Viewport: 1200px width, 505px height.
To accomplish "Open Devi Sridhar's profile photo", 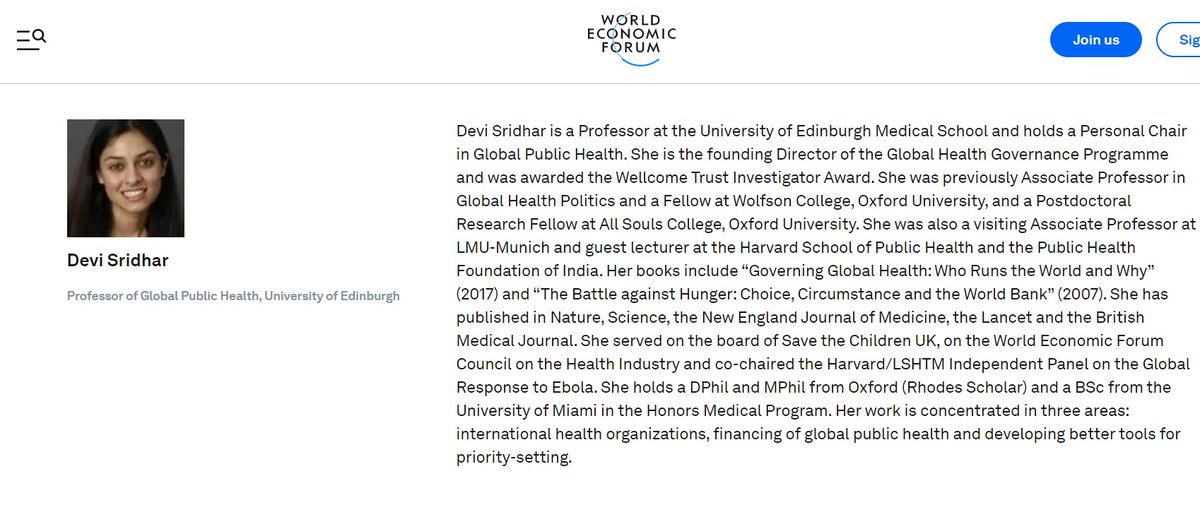I will pyautogui.click(x=126, y=178).
